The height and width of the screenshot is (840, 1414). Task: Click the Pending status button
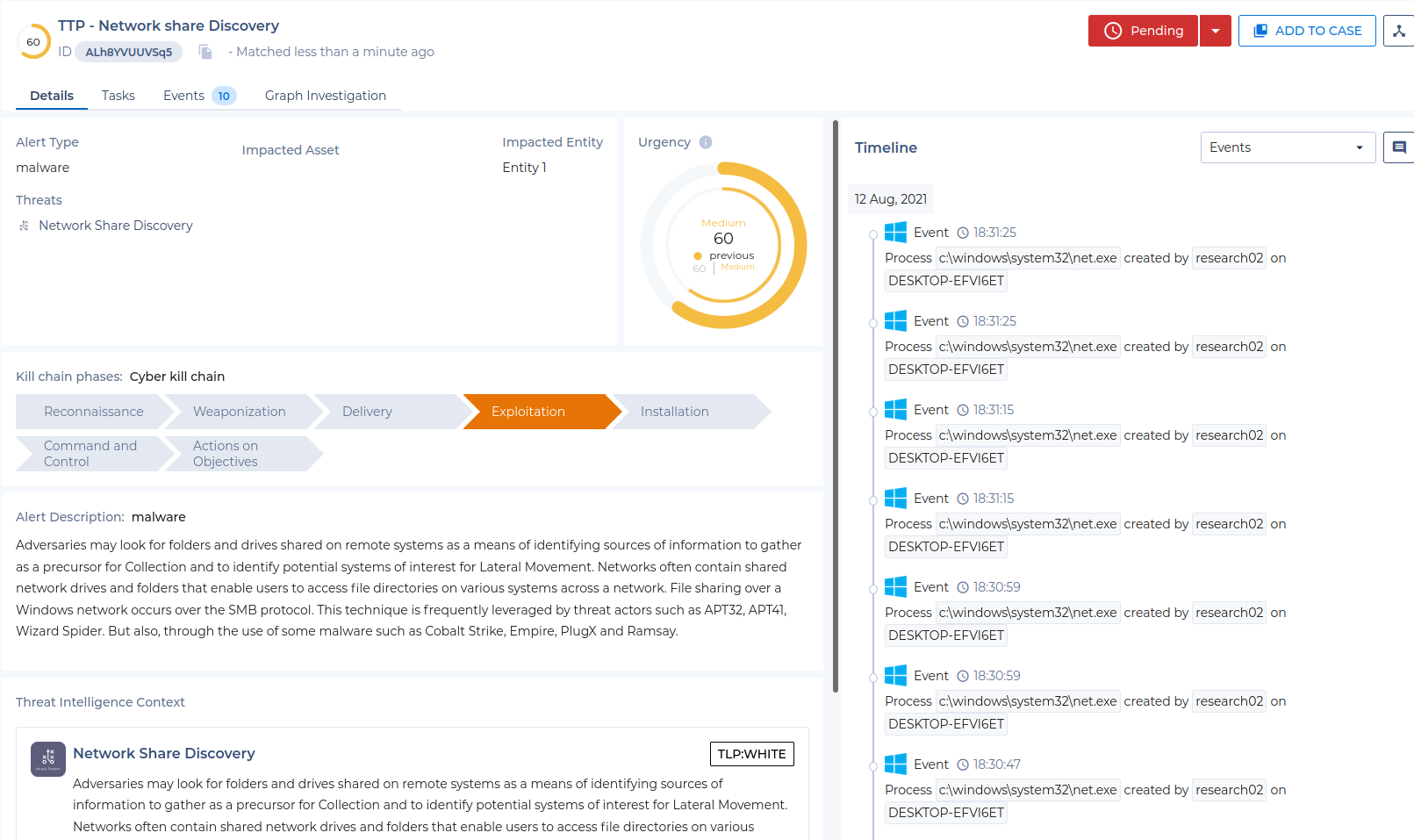point(1143,31)
